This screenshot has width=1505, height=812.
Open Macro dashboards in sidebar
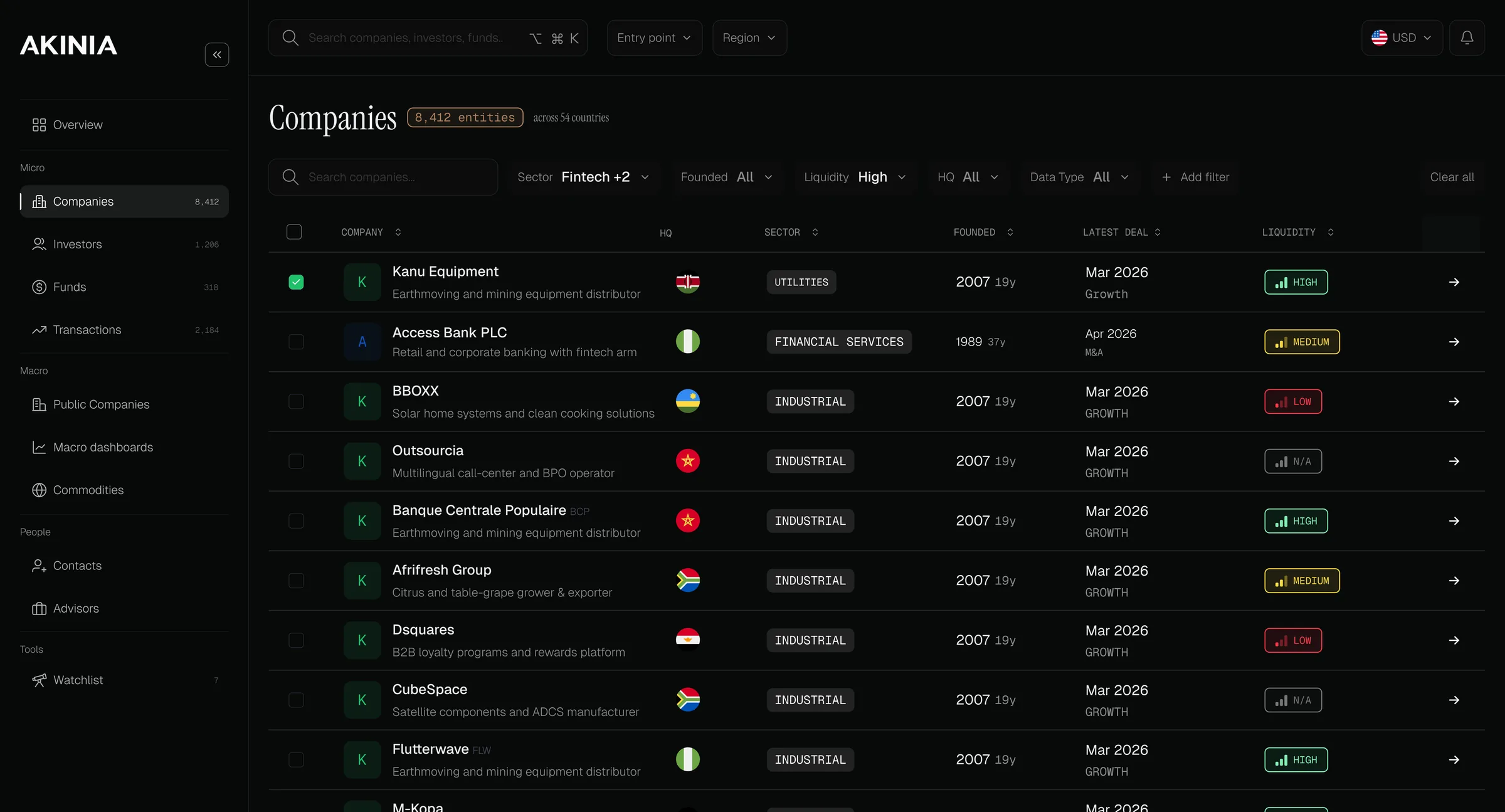click(x=124, y=447)
